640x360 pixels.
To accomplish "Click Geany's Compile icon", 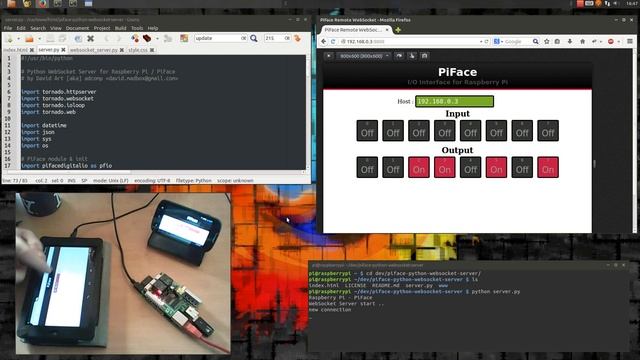I will (x=135, y=38).
